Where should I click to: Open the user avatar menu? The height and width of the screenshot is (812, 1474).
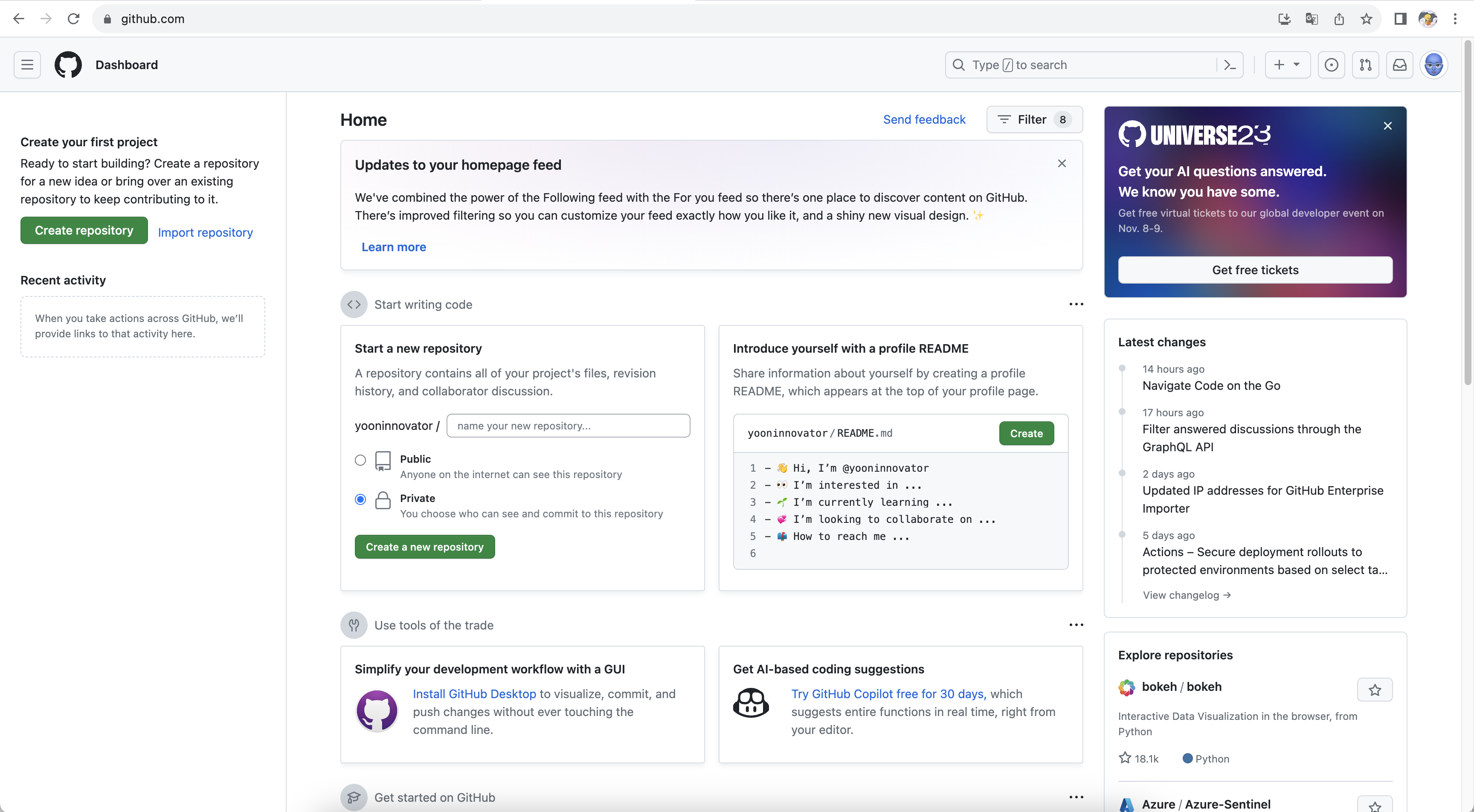pos(1433,65)
